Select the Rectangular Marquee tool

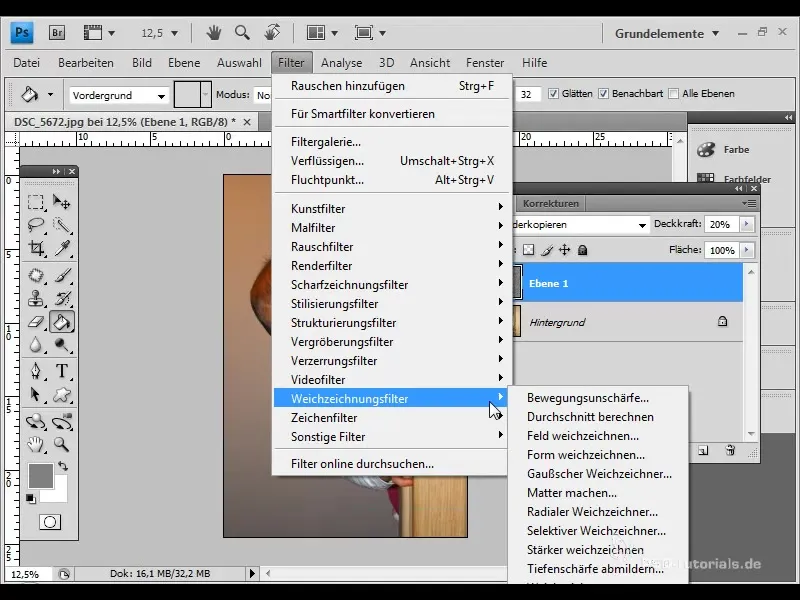pyautogui.click(x=36, y=202)
